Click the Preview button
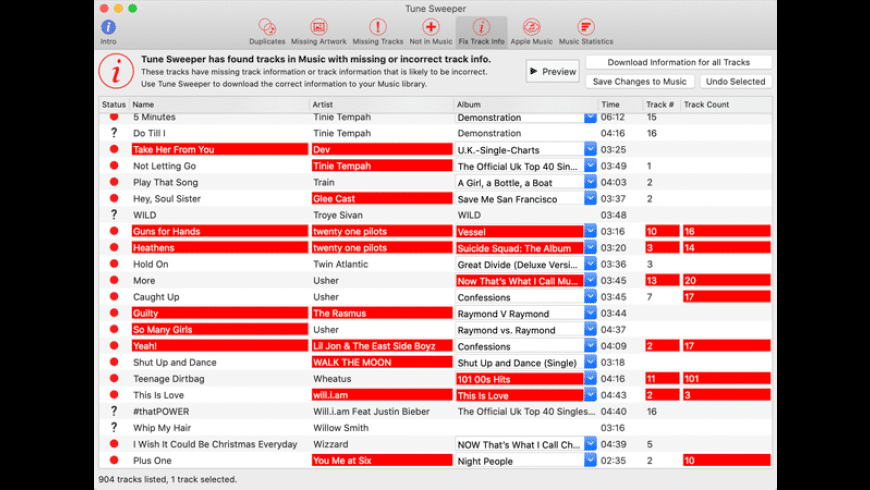870x490 pixels. (553, 71)
